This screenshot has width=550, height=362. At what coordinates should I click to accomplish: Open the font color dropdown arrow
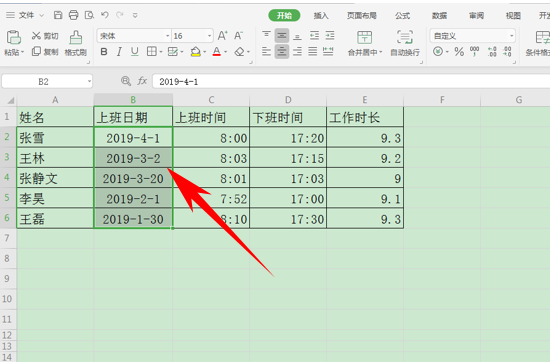click(x=226, y=52)
